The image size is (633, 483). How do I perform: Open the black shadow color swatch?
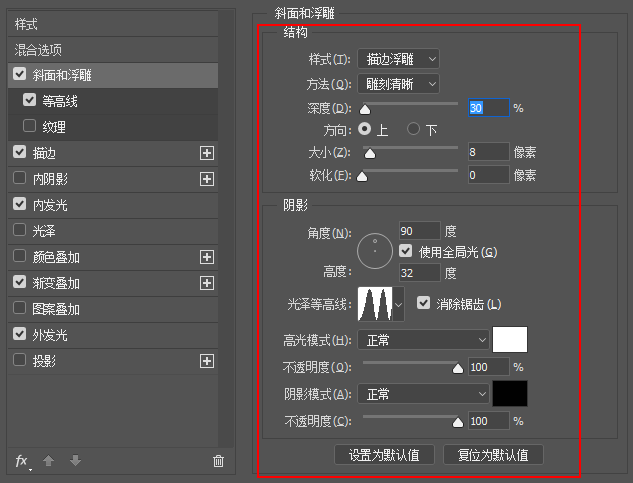coord(510,393)
